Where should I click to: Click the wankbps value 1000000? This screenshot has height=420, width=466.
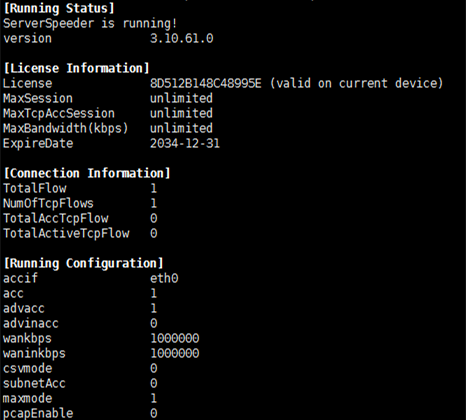click(175, 338)
